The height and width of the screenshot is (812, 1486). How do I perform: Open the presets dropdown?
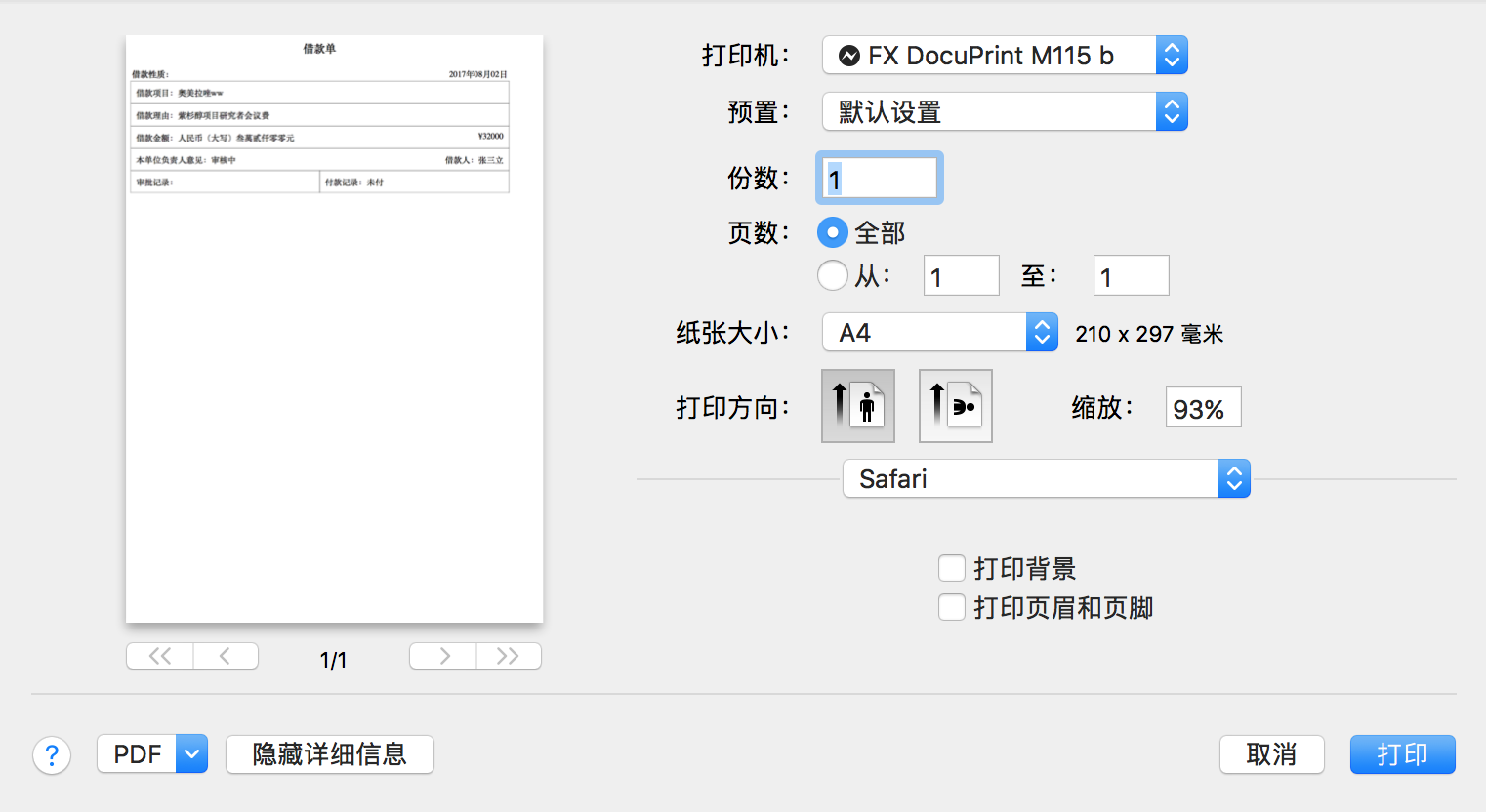point(1005,111)
